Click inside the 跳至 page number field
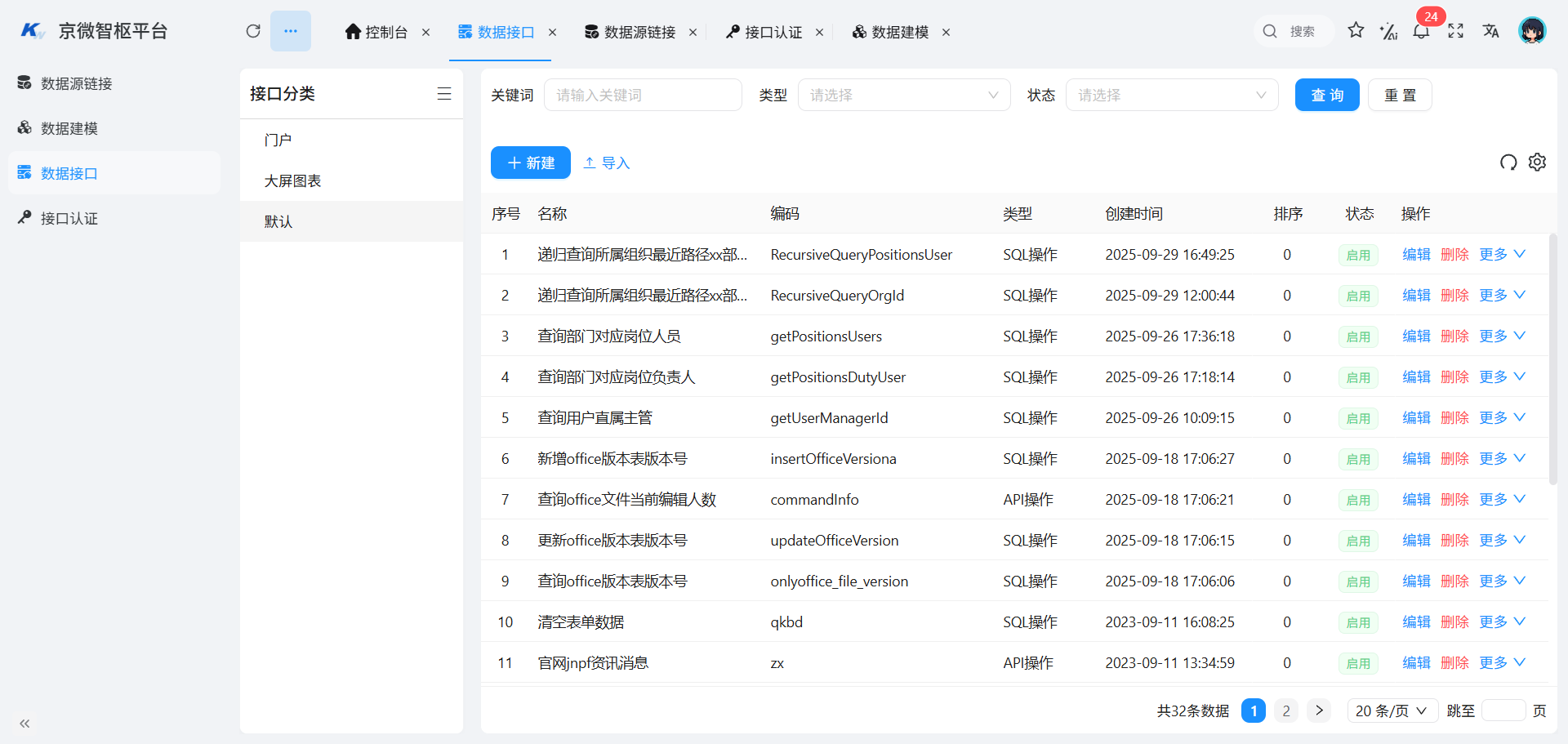Viewport: 1568px width, 744px height. pos(1505,711)
